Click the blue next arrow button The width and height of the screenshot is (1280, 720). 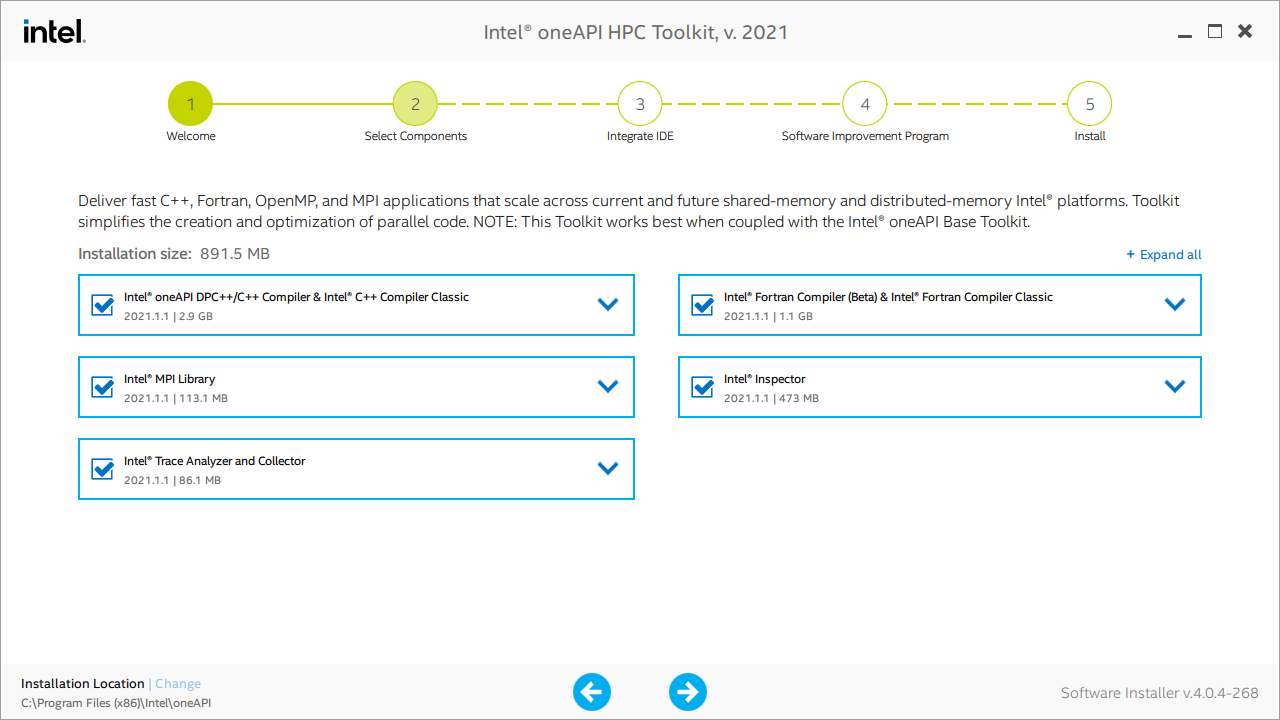[688, 691]
